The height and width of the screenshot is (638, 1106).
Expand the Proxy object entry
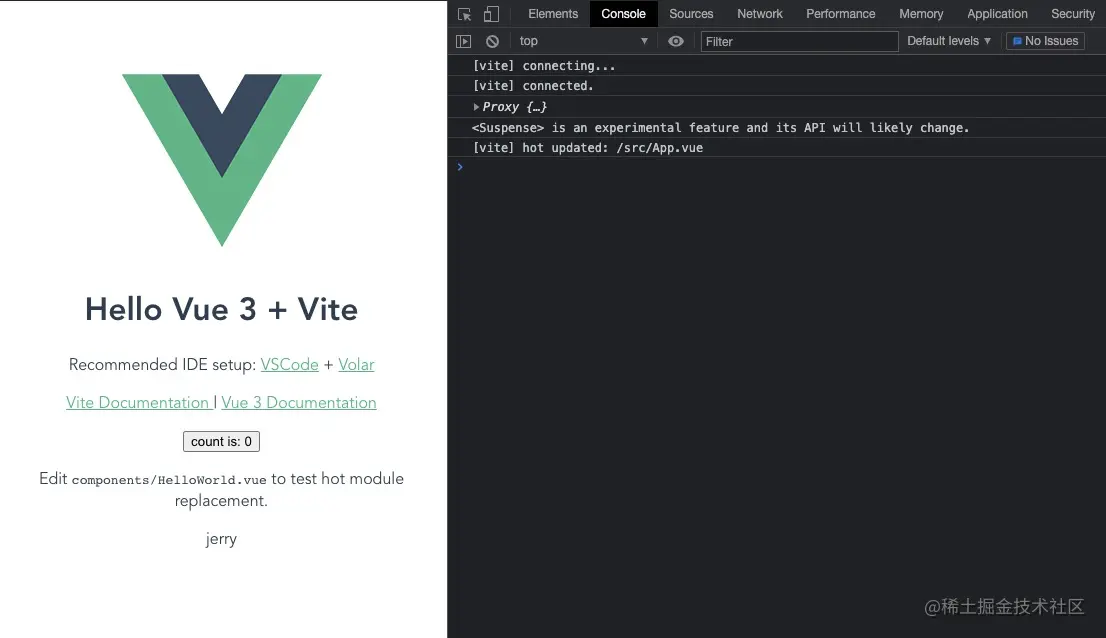pos(476,107)
